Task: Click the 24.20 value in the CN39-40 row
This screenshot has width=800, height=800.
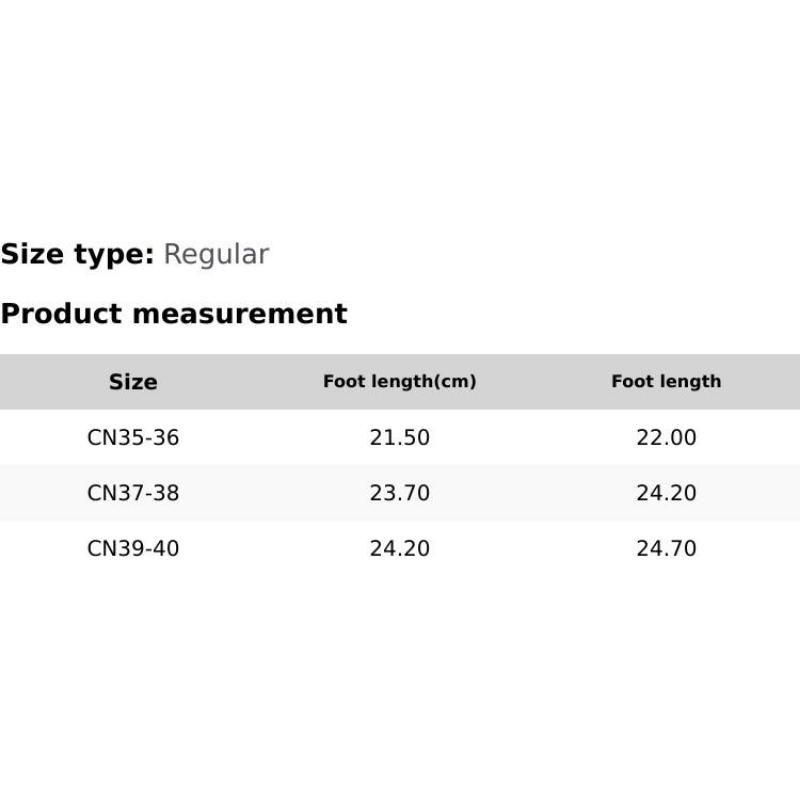Action: tap(400, 548)
